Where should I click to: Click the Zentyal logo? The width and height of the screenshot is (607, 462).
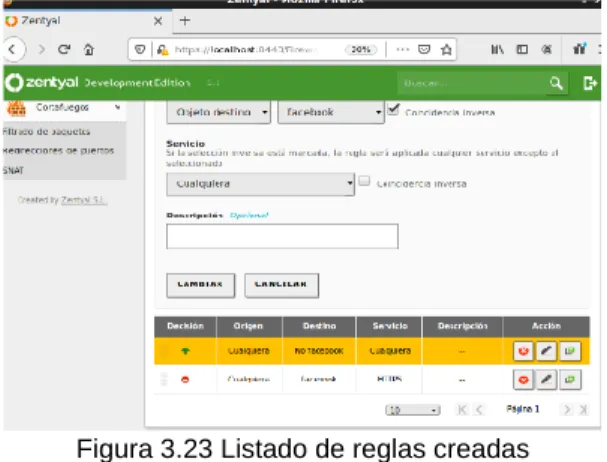pyautogui.click(x=42, y=82)
